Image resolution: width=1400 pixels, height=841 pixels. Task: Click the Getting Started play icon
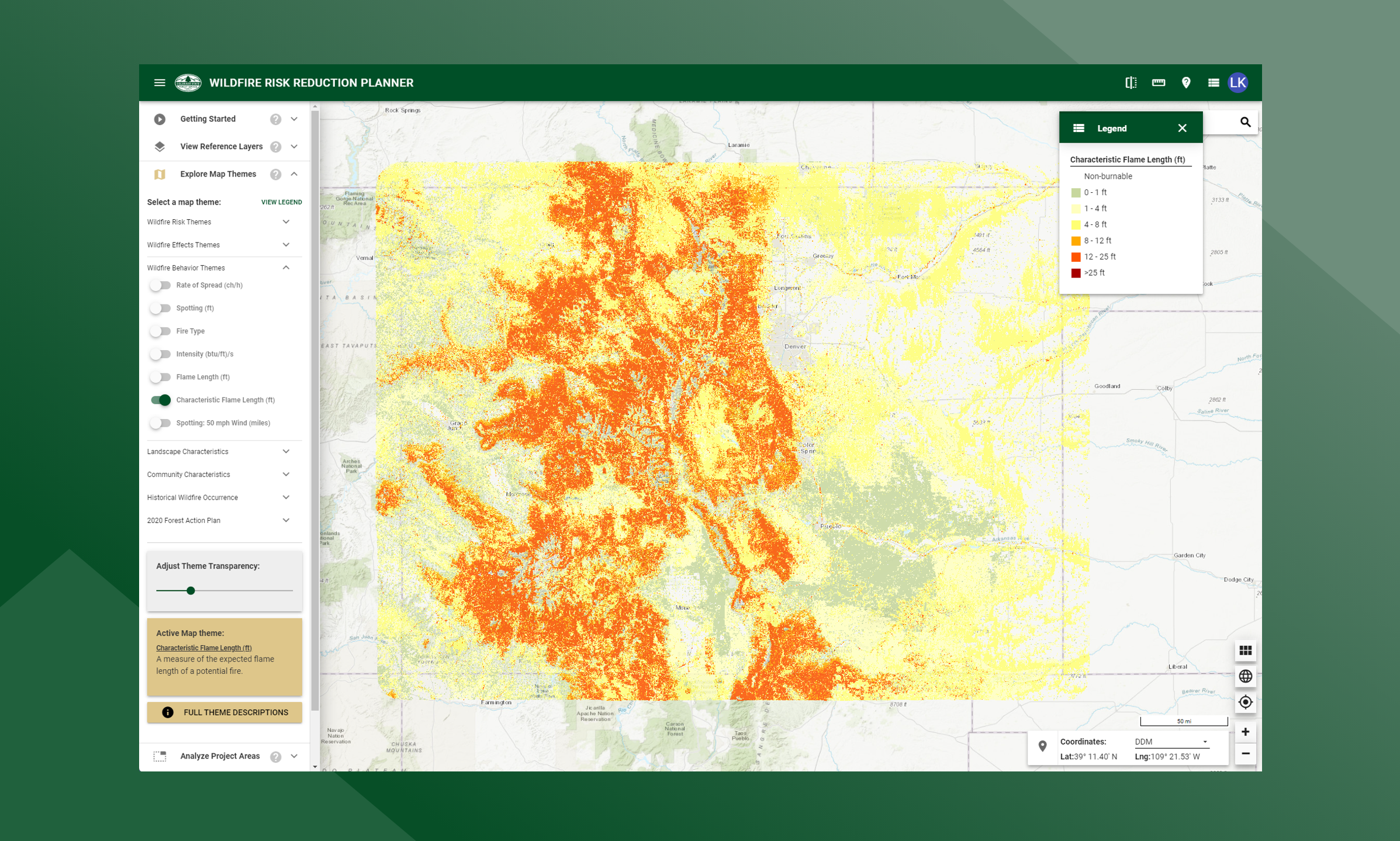pos(160,119)
